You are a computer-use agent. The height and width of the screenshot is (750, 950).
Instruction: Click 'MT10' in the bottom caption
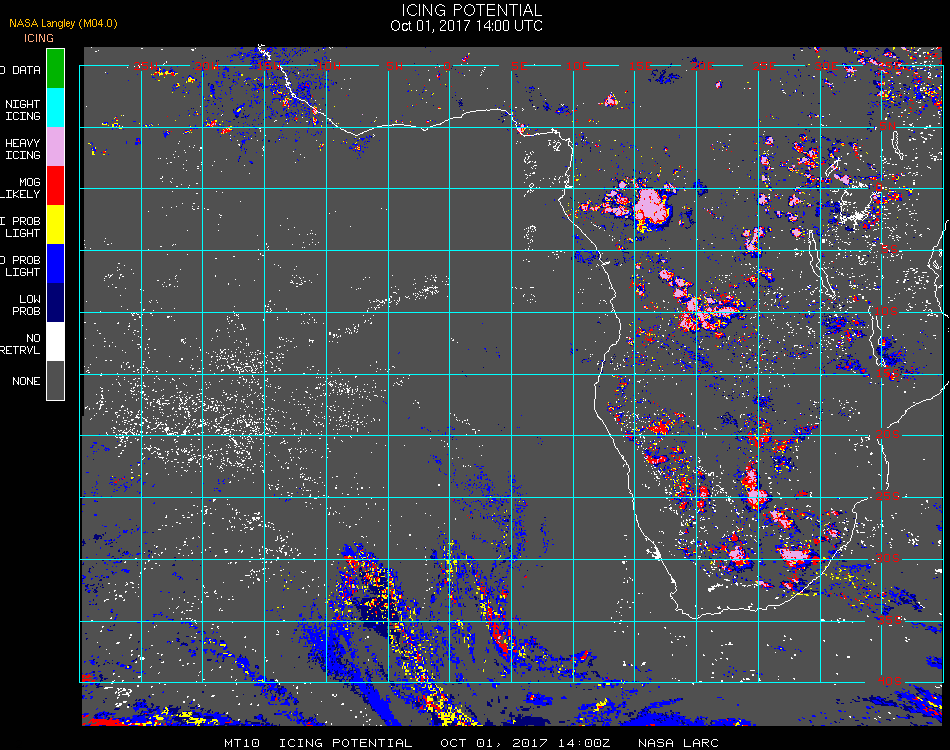(x=242, y=743)
